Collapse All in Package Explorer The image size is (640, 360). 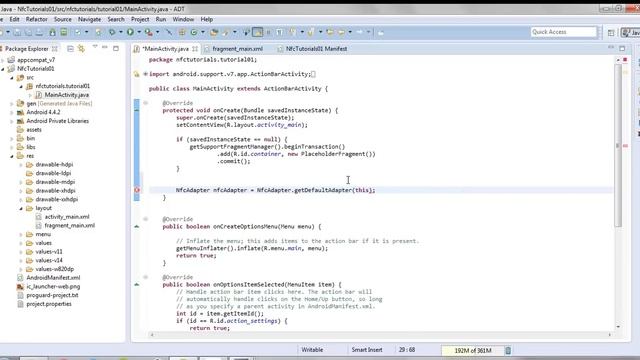[x=70, y=49]
